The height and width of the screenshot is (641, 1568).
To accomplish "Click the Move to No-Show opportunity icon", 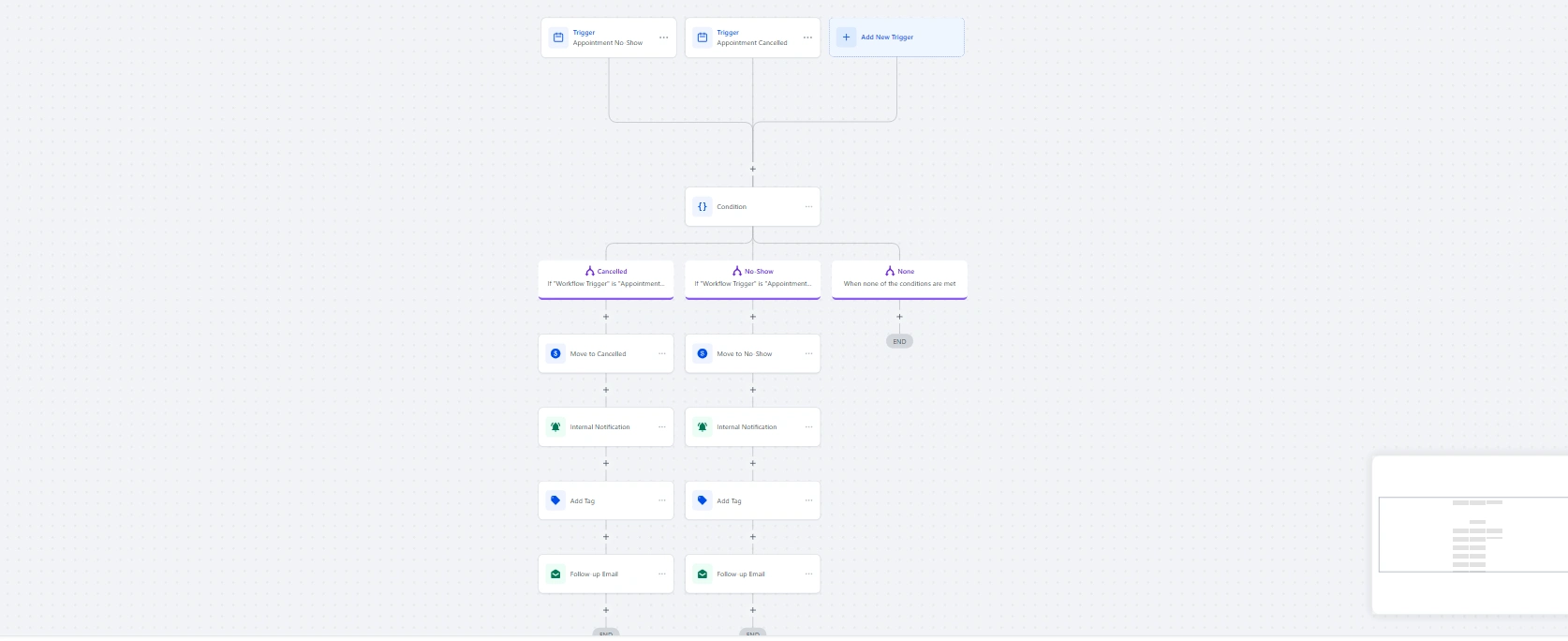I will tap(703, 354).
